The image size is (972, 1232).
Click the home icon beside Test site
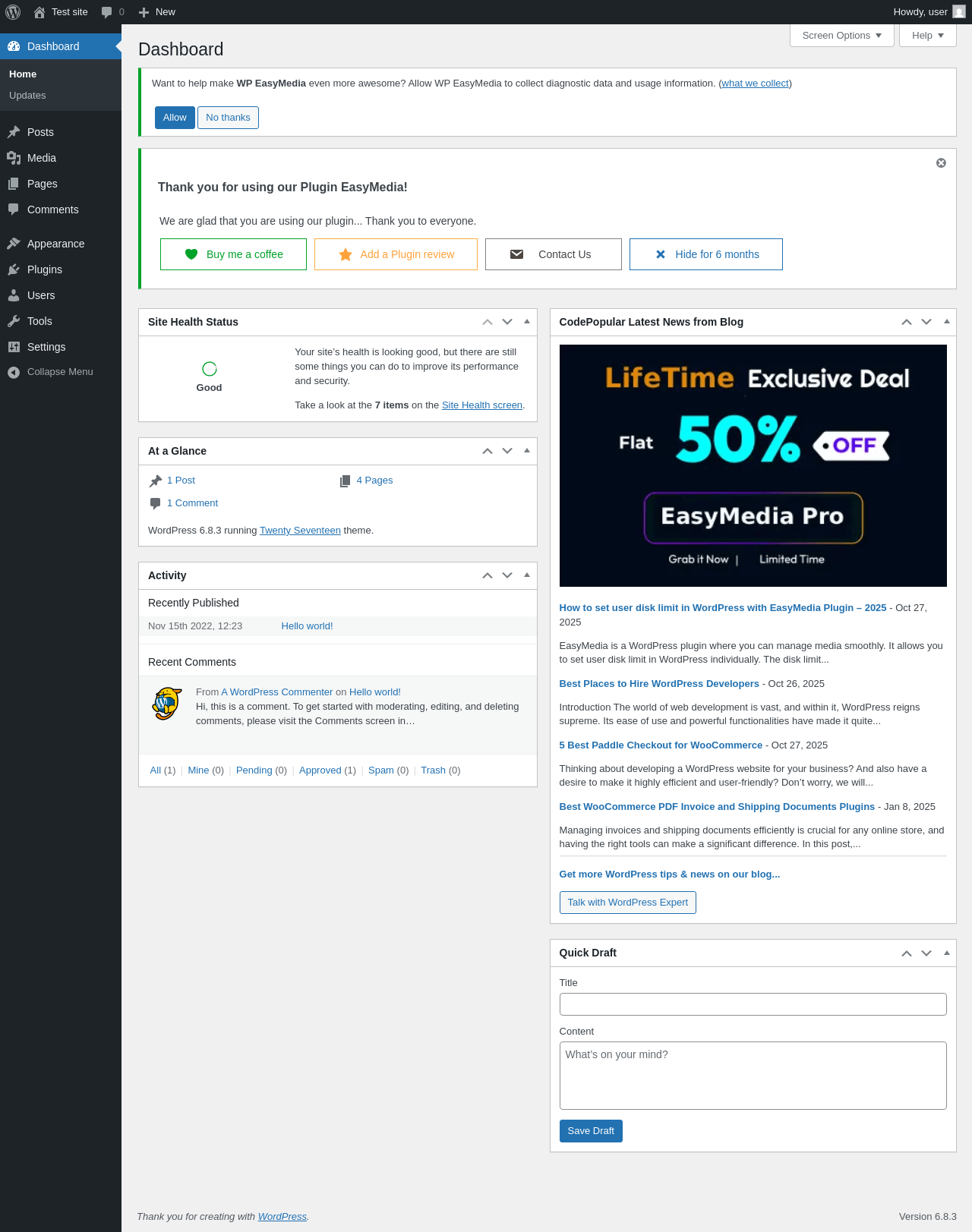coord(39,12)
